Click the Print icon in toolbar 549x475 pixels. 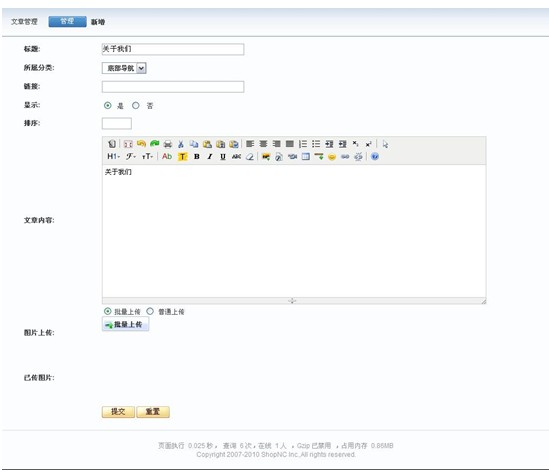point(168,144)
